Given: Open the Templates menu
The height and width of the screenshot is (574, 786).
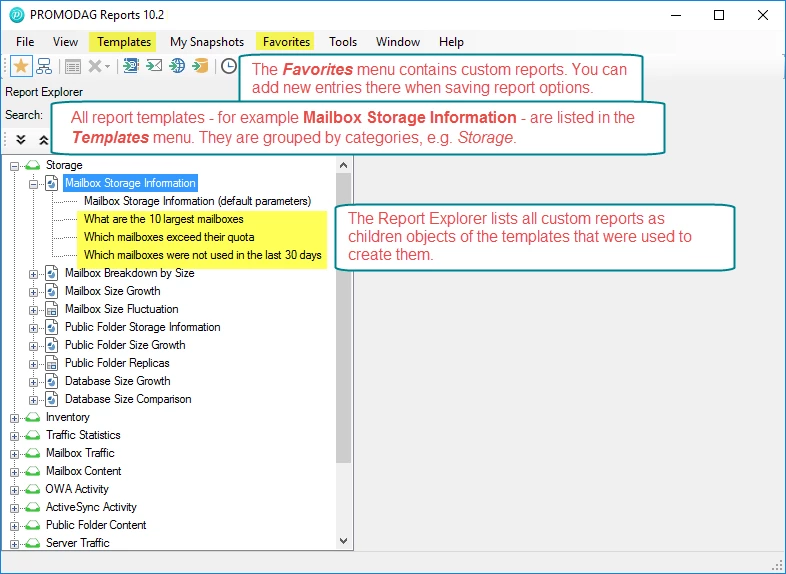Looking at the screenshot, I should [x=124, y=42].
